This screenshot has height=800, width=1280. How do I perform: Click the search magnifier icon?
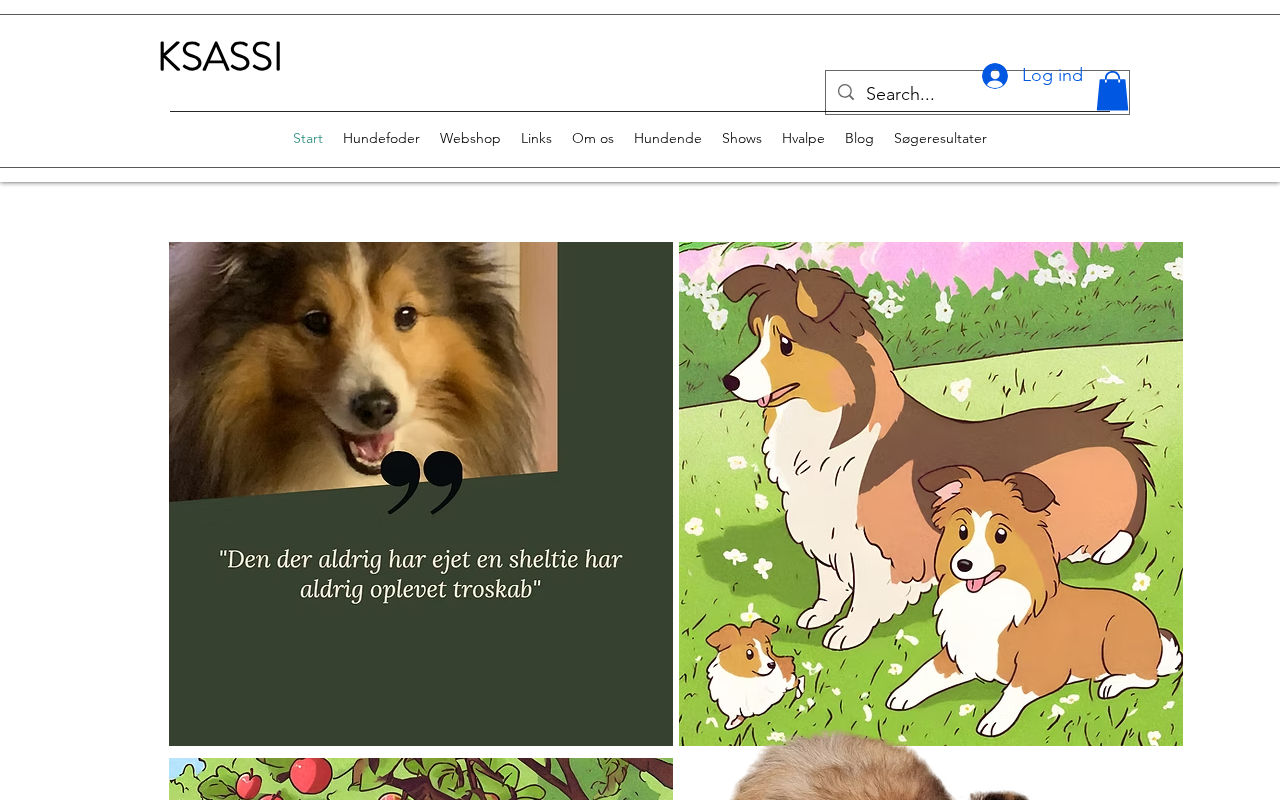(x=846, y=93)
